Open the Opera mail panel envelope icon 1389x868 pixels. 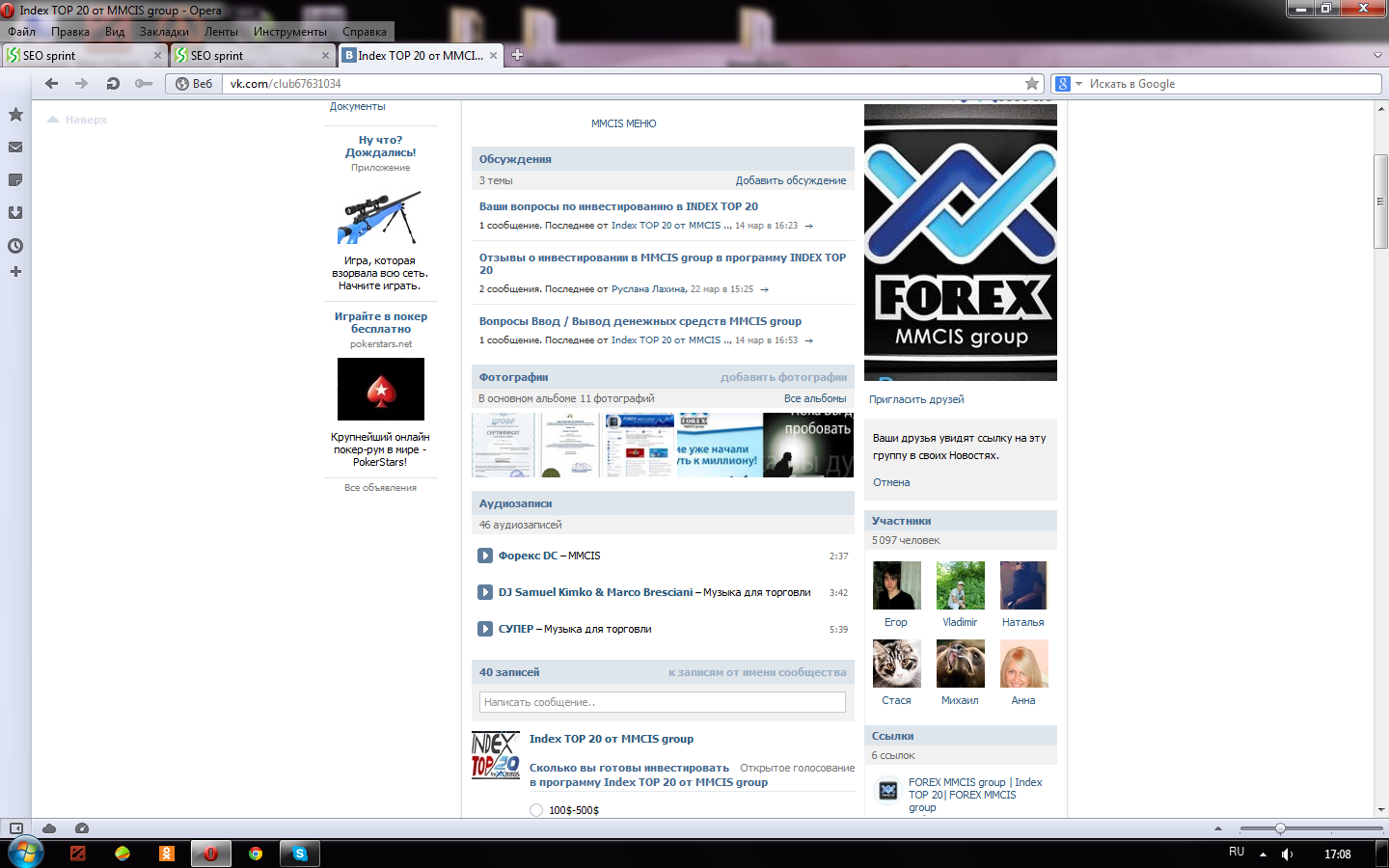[x=15, y=148]
